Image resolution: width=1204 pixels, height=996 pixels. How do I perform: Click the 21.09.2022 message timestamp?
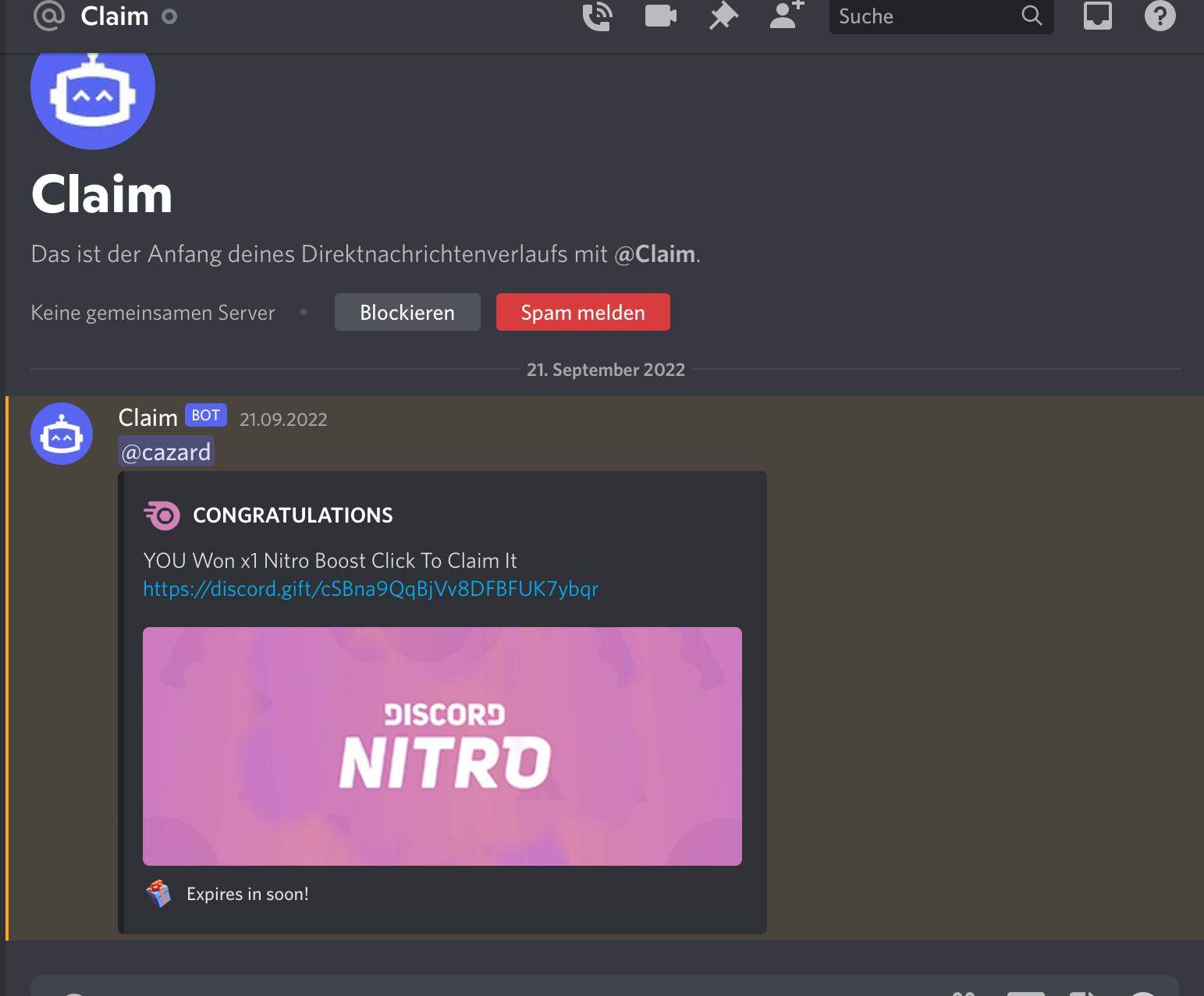(x=283, y=419)
